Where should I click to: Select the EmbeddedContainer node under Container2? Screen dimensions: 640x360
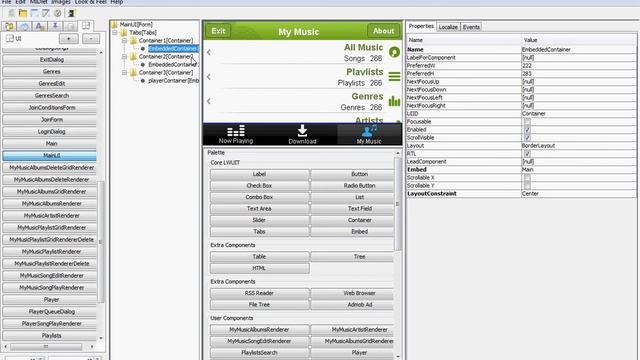pos(173,64)
